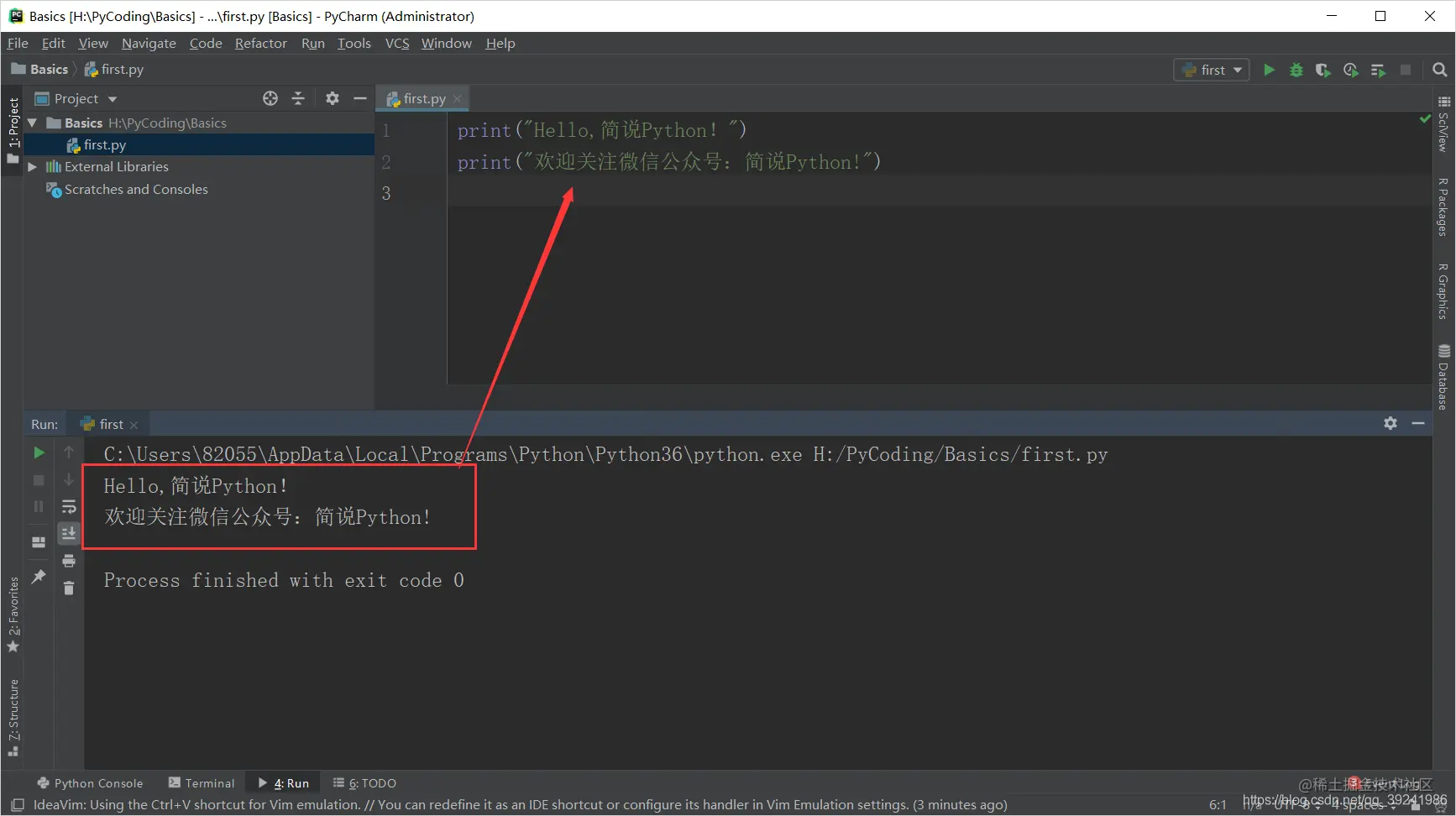
Task: Hide the Project tool window
Action: 360,98
